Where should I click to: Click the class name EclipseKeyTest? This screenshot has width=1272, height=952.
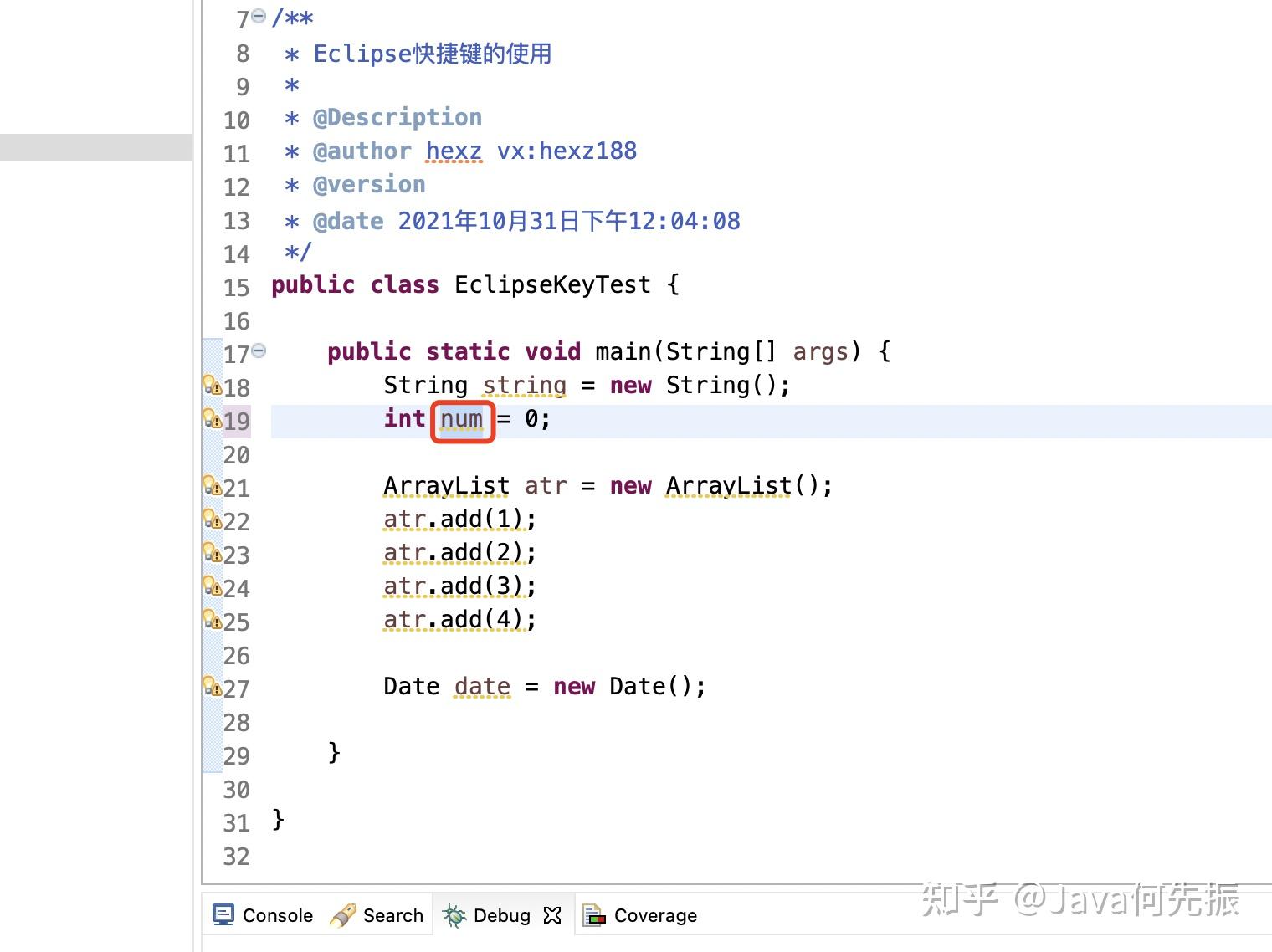click(552, 285)
